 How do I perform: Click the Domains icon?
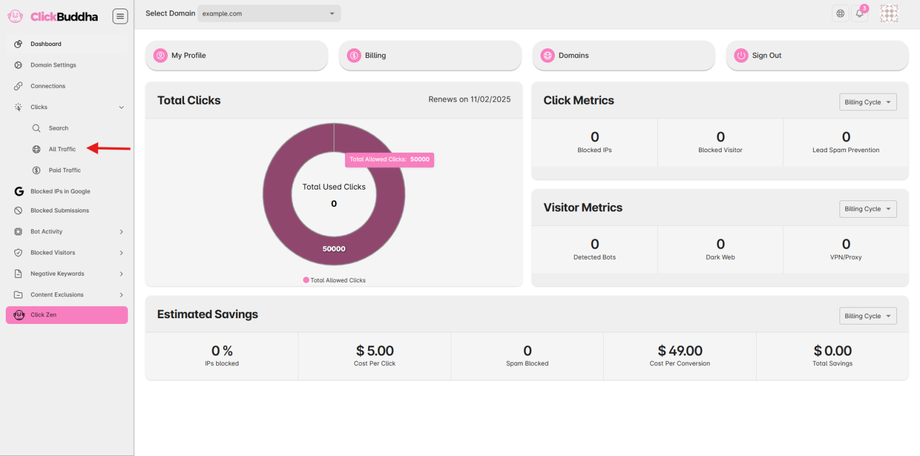point(547,56)
